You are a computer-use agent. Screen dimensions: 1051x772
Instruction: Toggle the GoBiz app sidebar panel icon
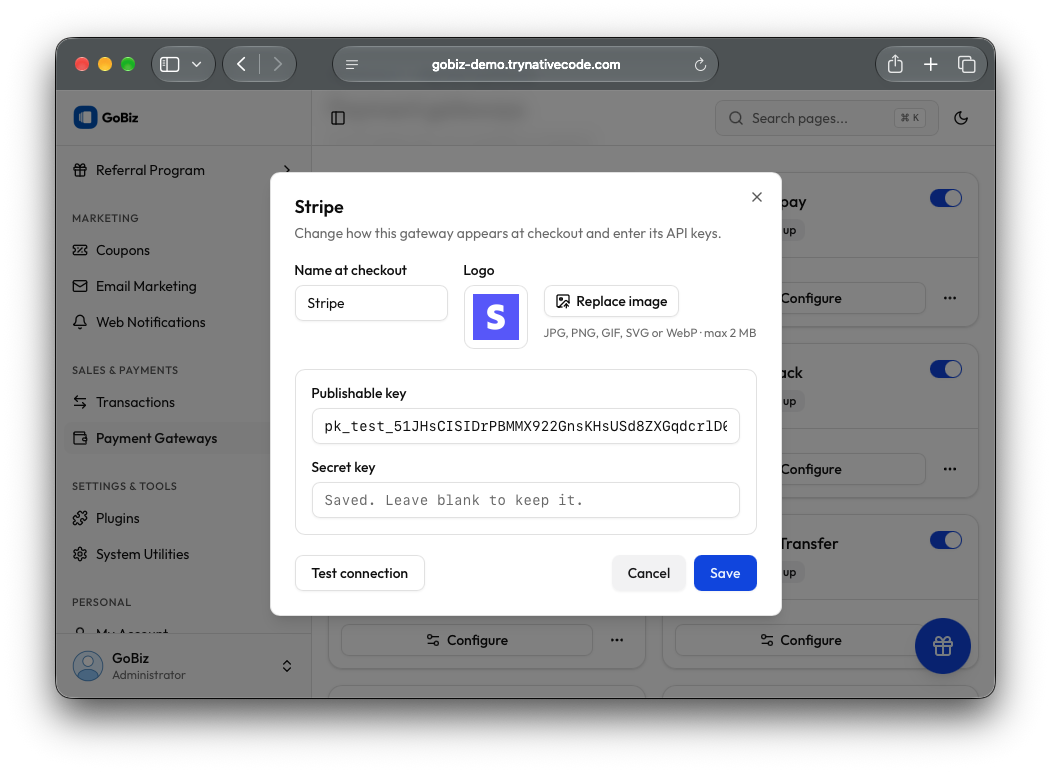(x=338, y=118)
